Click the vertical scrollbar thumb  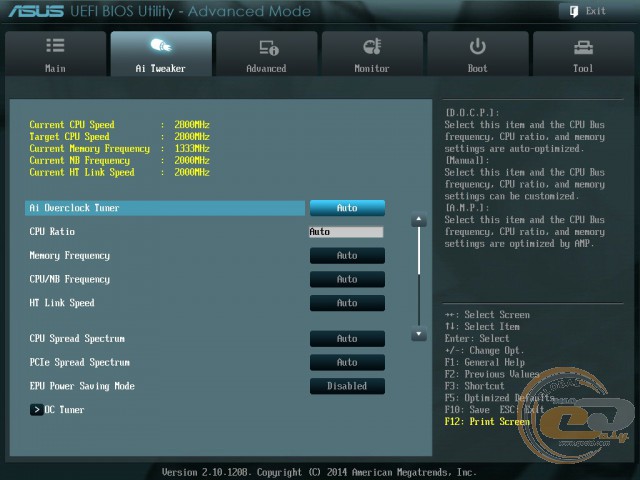[x=419, y=251]
